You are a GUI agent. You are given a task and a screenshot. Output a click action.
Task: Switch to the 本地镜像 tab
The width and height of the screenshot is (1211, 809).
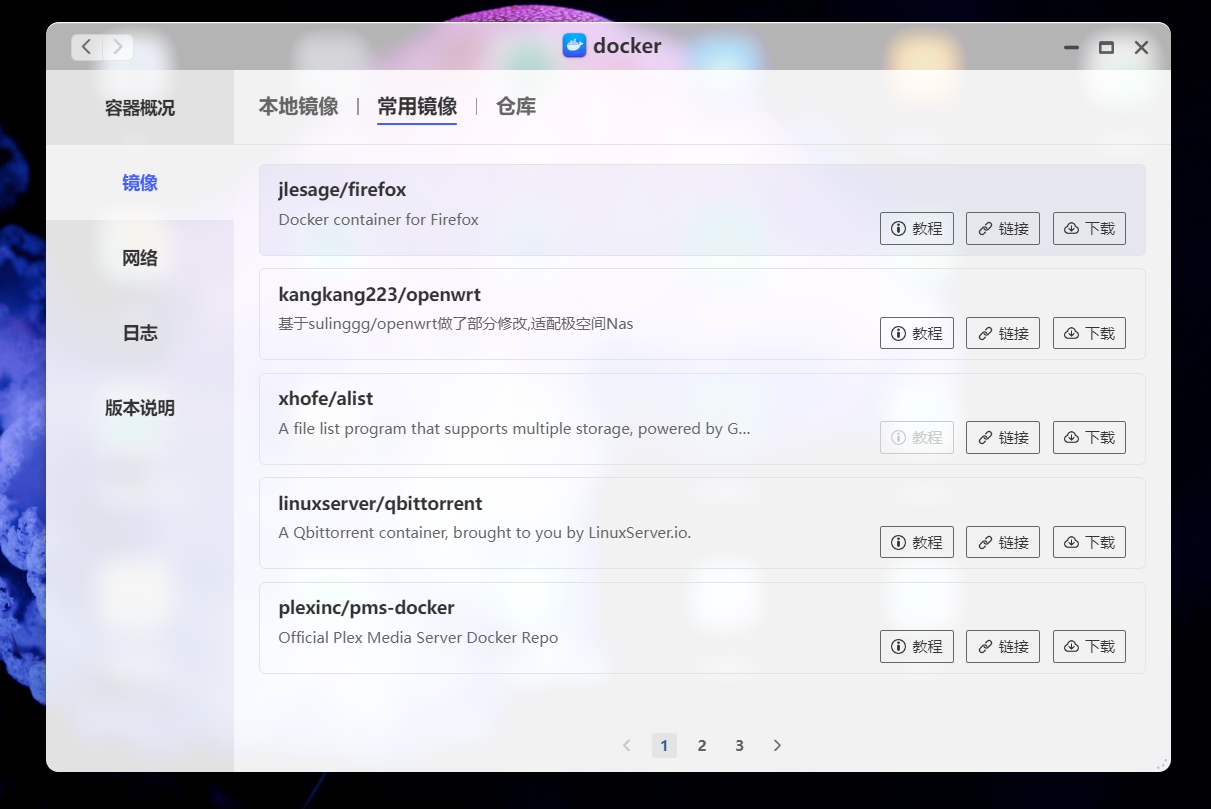(x=298, y=105)
